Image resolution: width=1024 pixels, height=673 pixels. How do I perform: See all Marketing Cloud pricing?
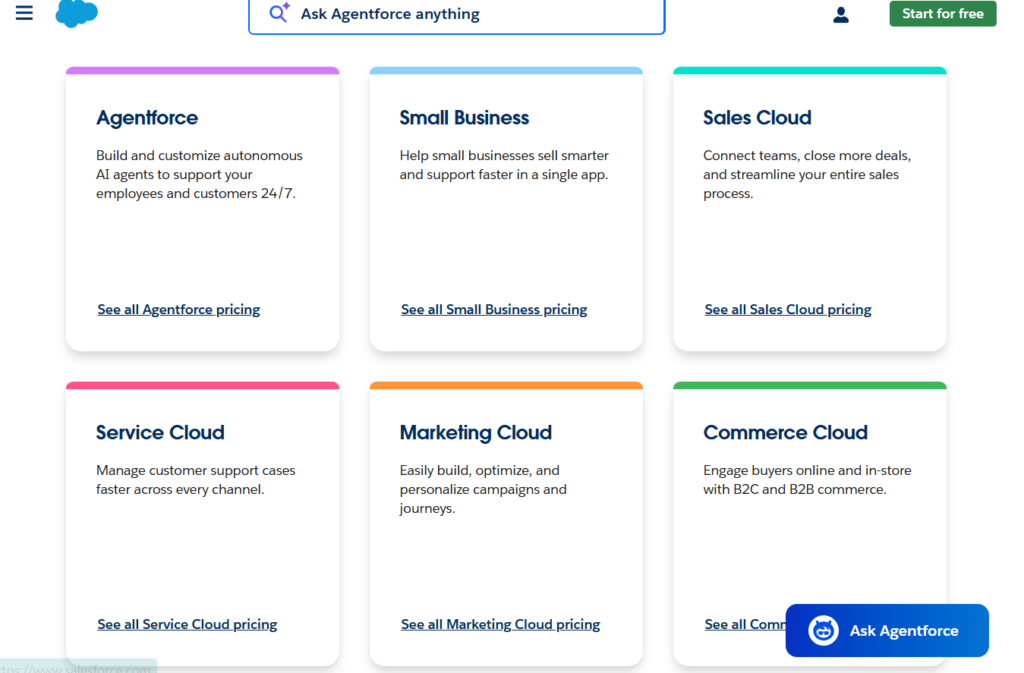tap(500, 624)
